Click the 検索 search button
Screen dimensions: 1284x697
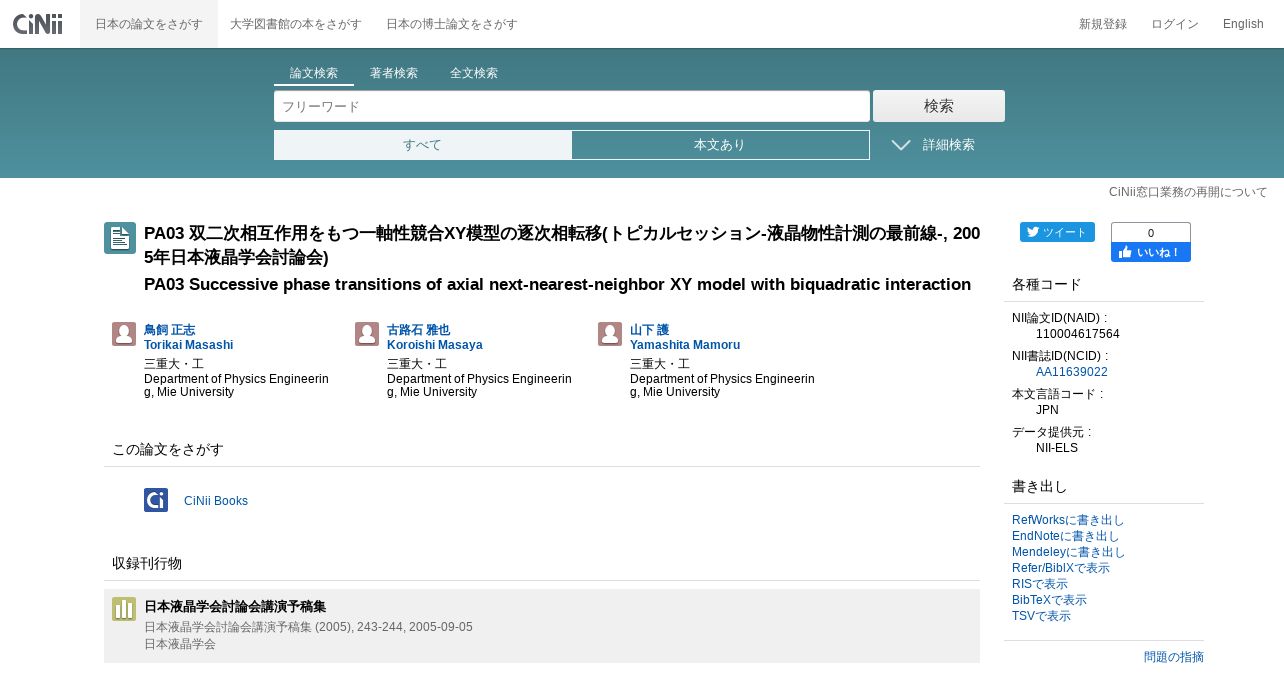coord(939,106)
